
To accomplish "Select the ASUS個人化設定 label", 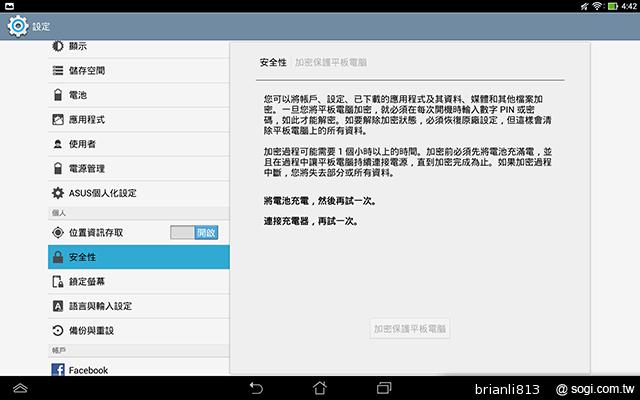I will point(102,193).
